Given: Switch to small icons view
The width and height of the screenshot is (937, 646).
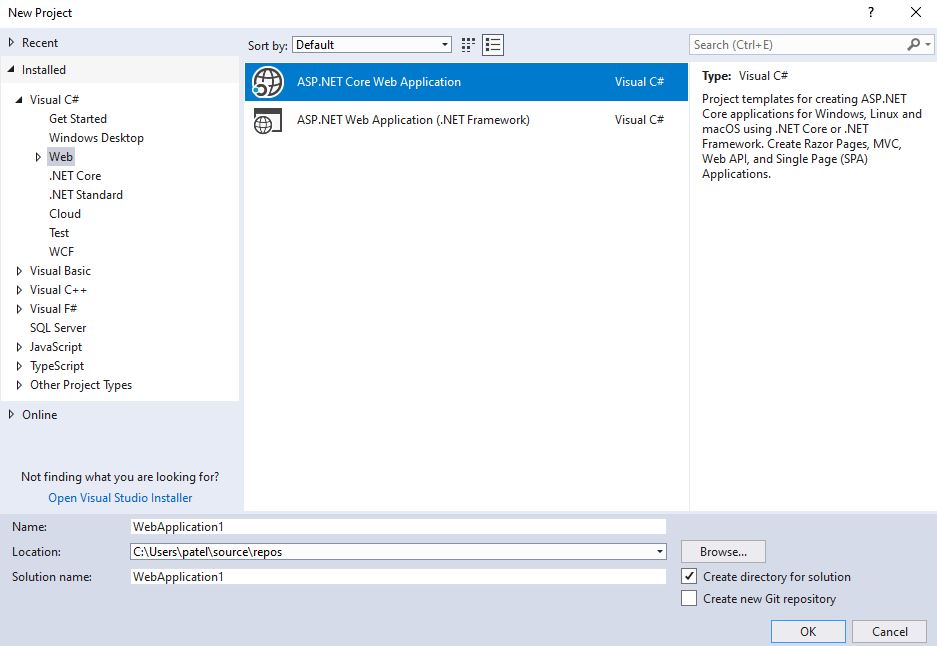Looking at the screenshot, I should click(x=468, y=45).
